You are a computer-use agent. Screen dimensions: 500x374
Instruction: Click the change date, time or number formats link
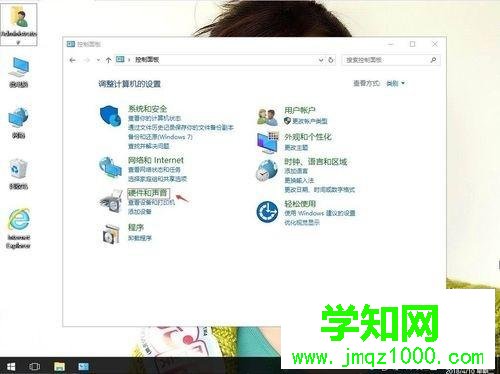320,190
